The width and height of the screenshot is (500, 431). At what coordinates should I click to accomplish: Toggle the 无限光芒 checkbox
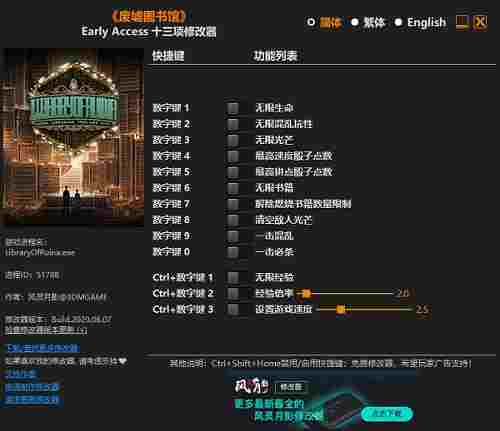(233, 140)
